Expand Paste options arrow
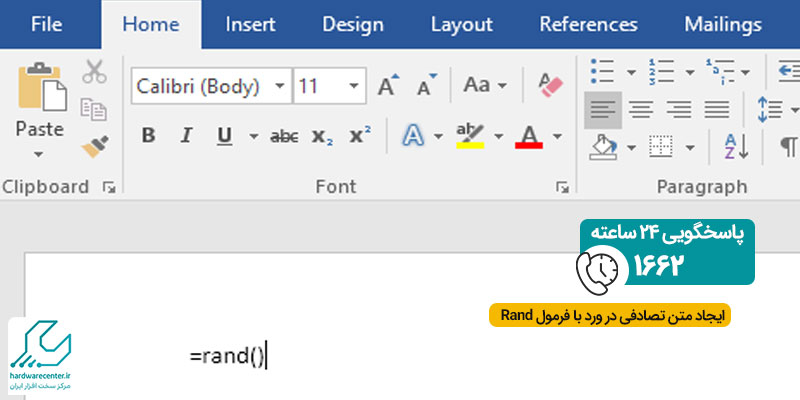Image resolution: width=800 pixels, height=400 pixels. 39,154
